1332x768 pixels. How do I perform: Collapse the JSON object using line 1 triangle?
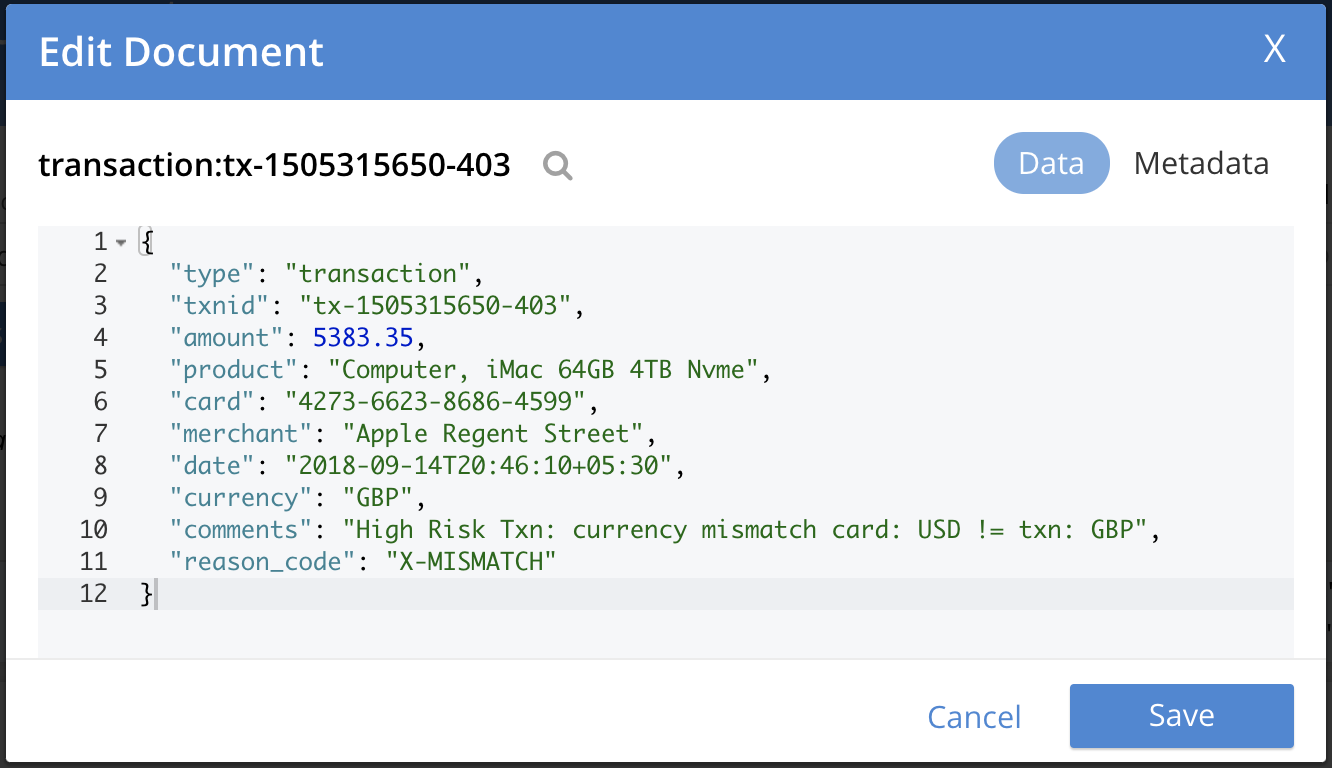point(121,241)
